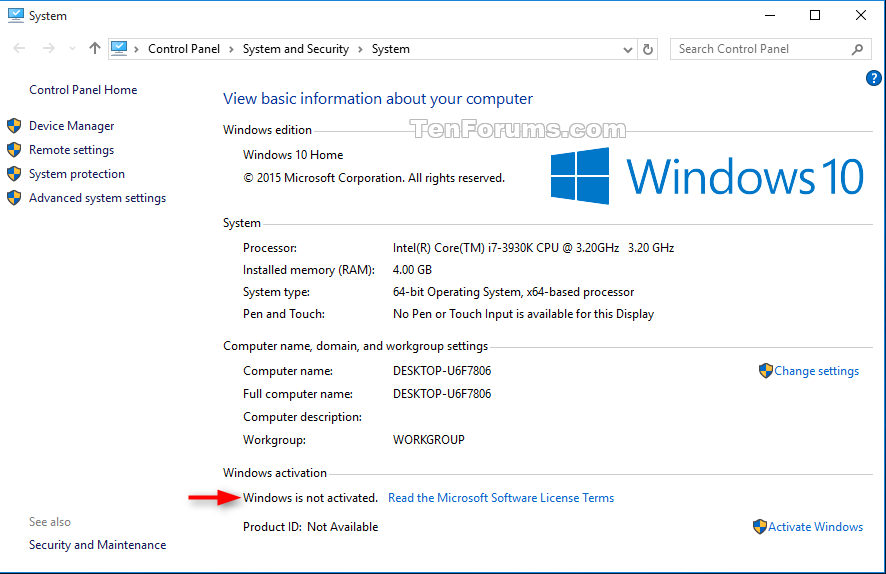Click shield icon beside System protection
The height and width of the screenshot is (574, 886).
click(x=14, y=173)
